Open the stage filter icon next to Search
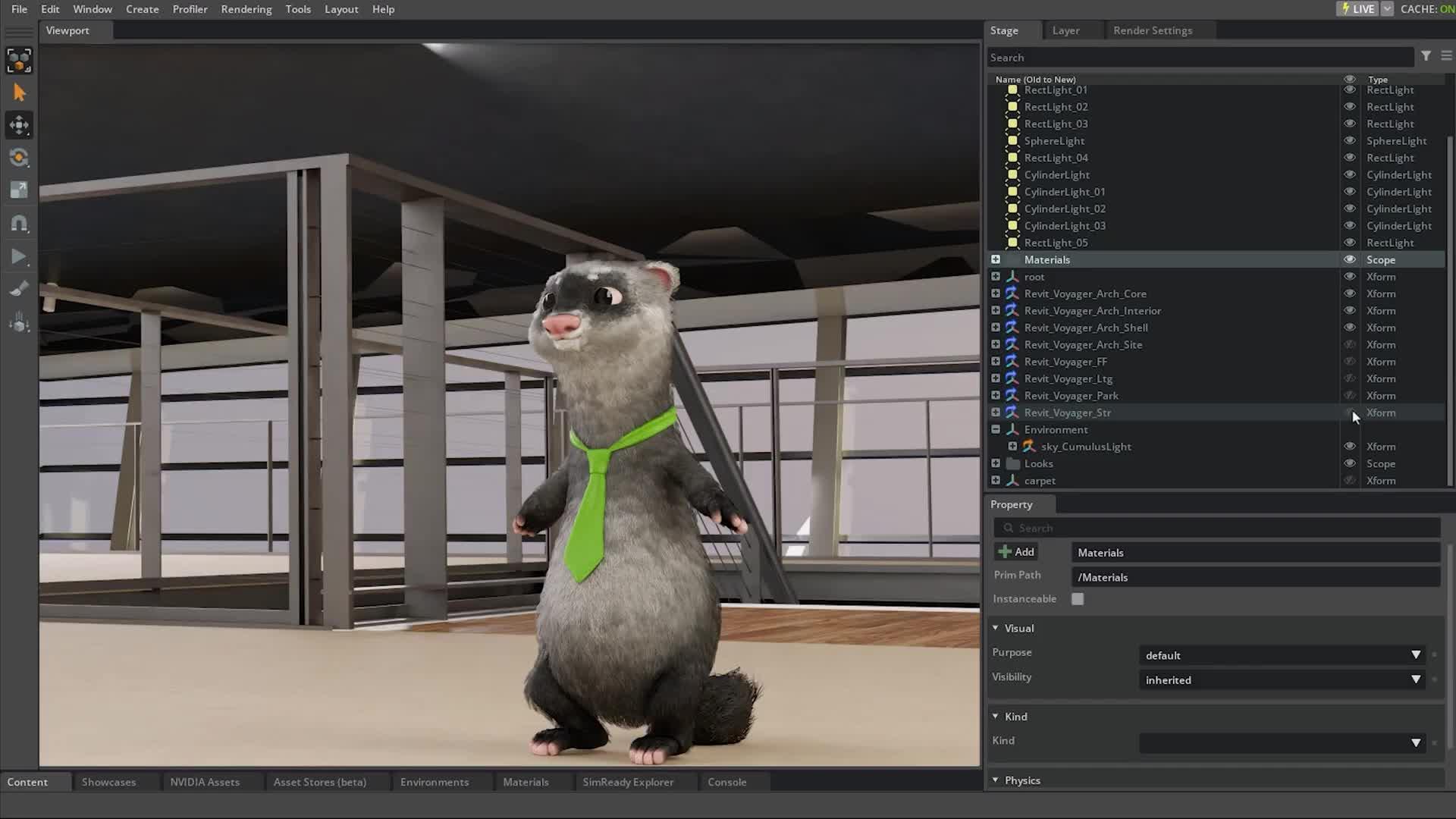Screen dimensions: 1456x819 [x=1426, y=56]
